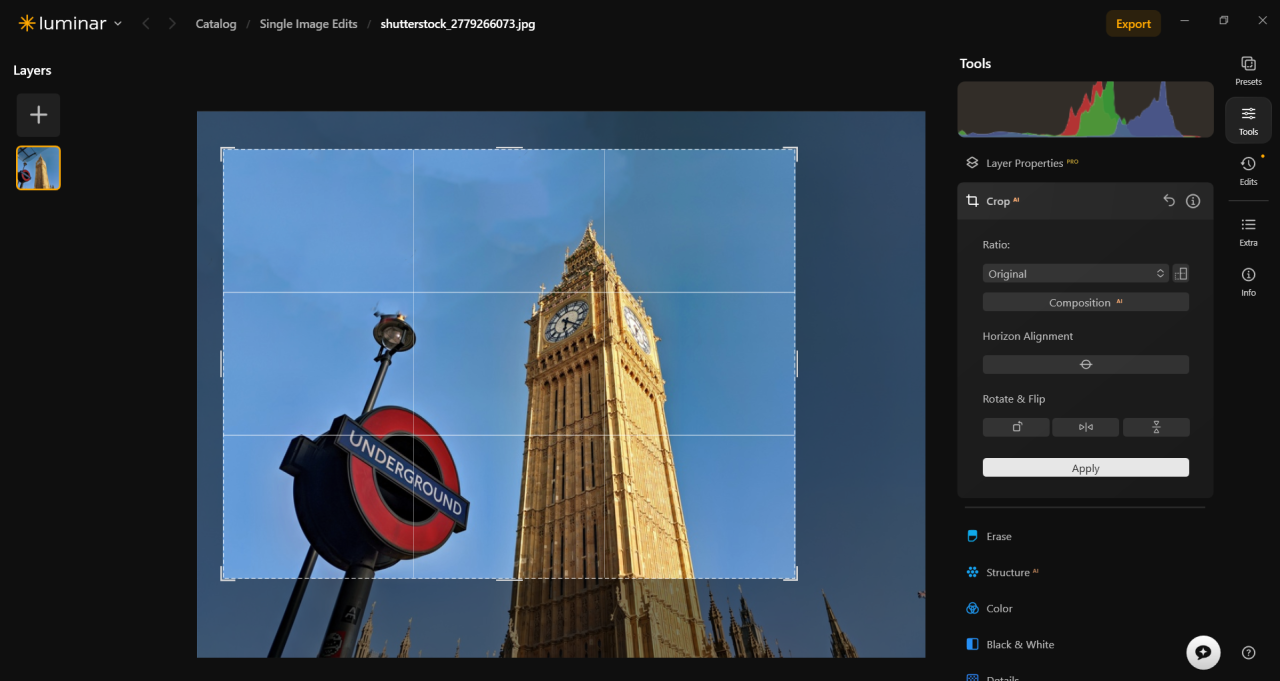Open Layer Properties PRO tool
This screenshot has width=1280, height=681.
coord(1085,163)
